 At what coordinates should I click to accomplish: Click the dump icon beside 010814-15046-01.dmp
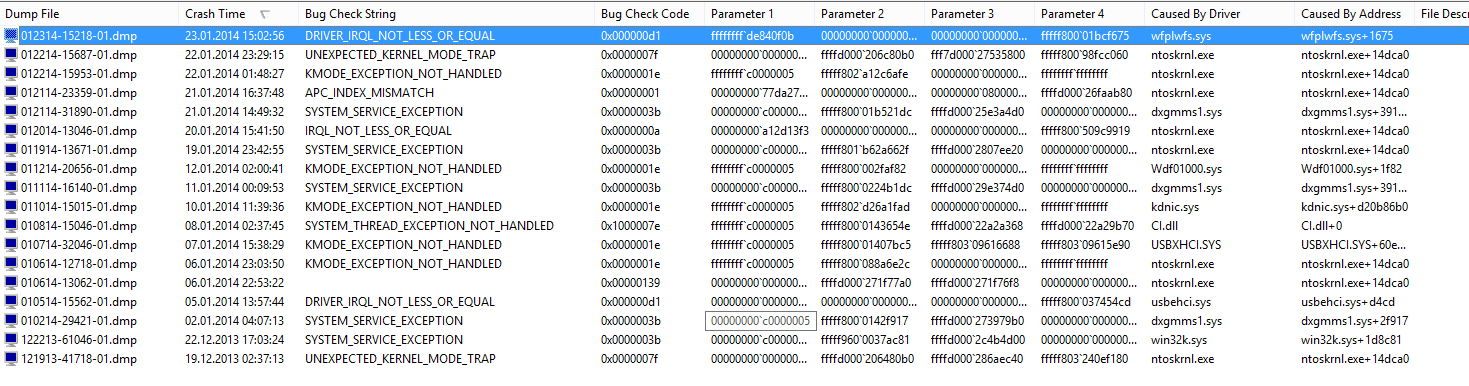point(11,225)
